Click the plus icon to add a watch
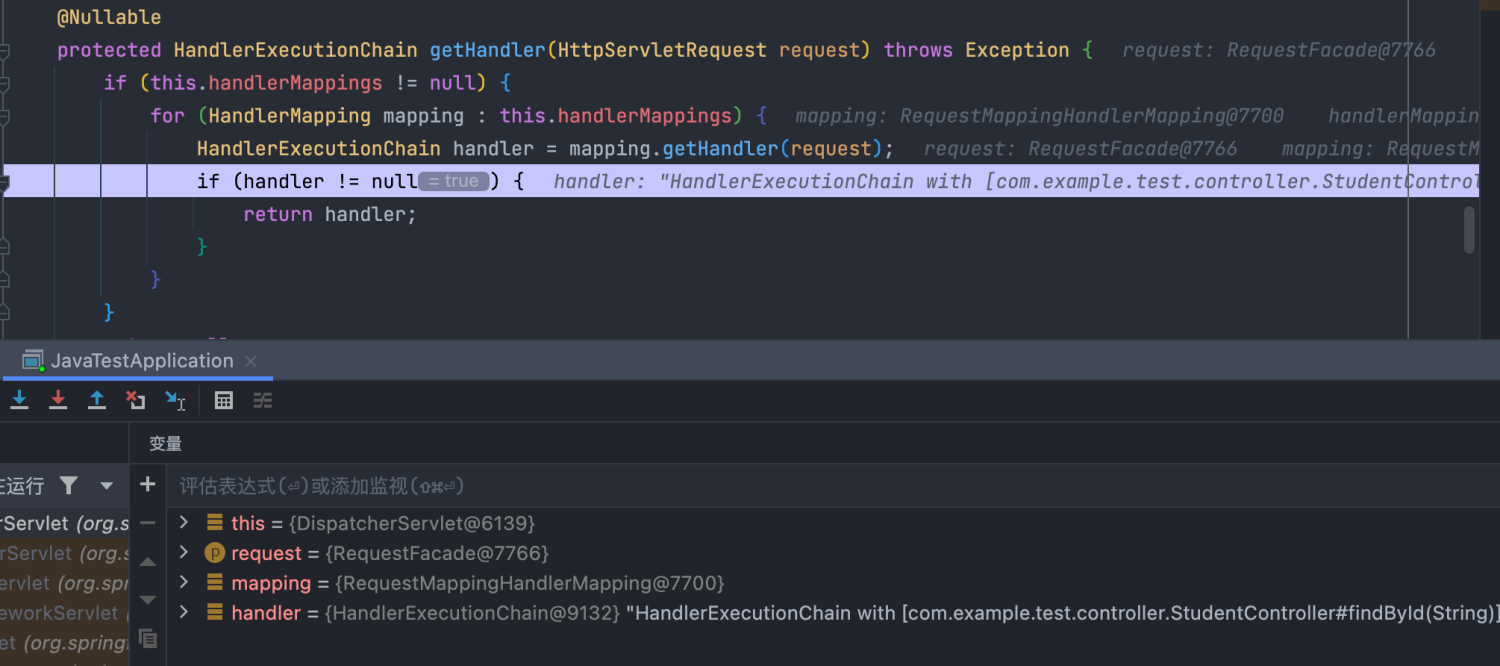1500x666 pixels. click(x=148, y=484)
